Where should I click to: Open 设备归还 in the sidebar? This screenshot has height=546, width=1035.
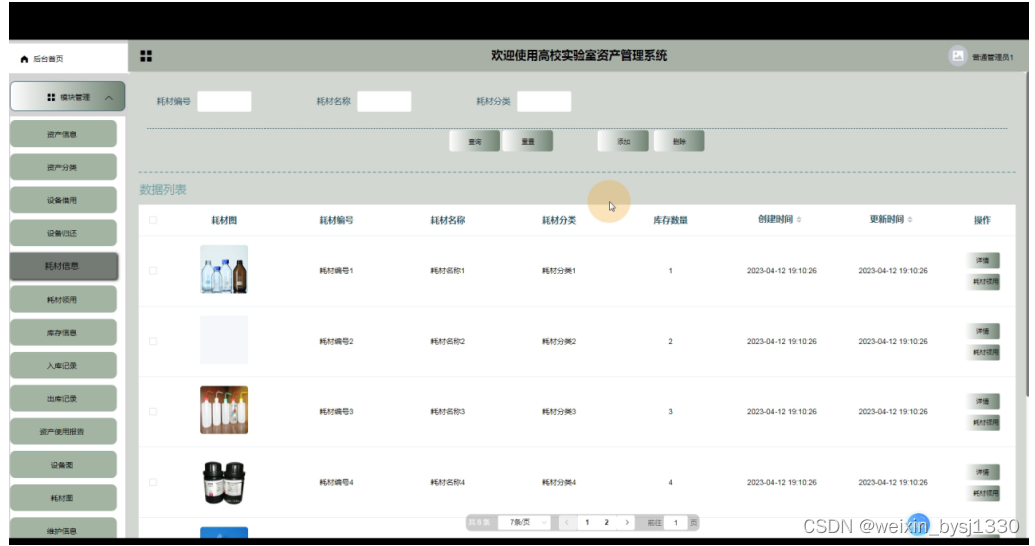pyautogui.click(x=63, y=233)
